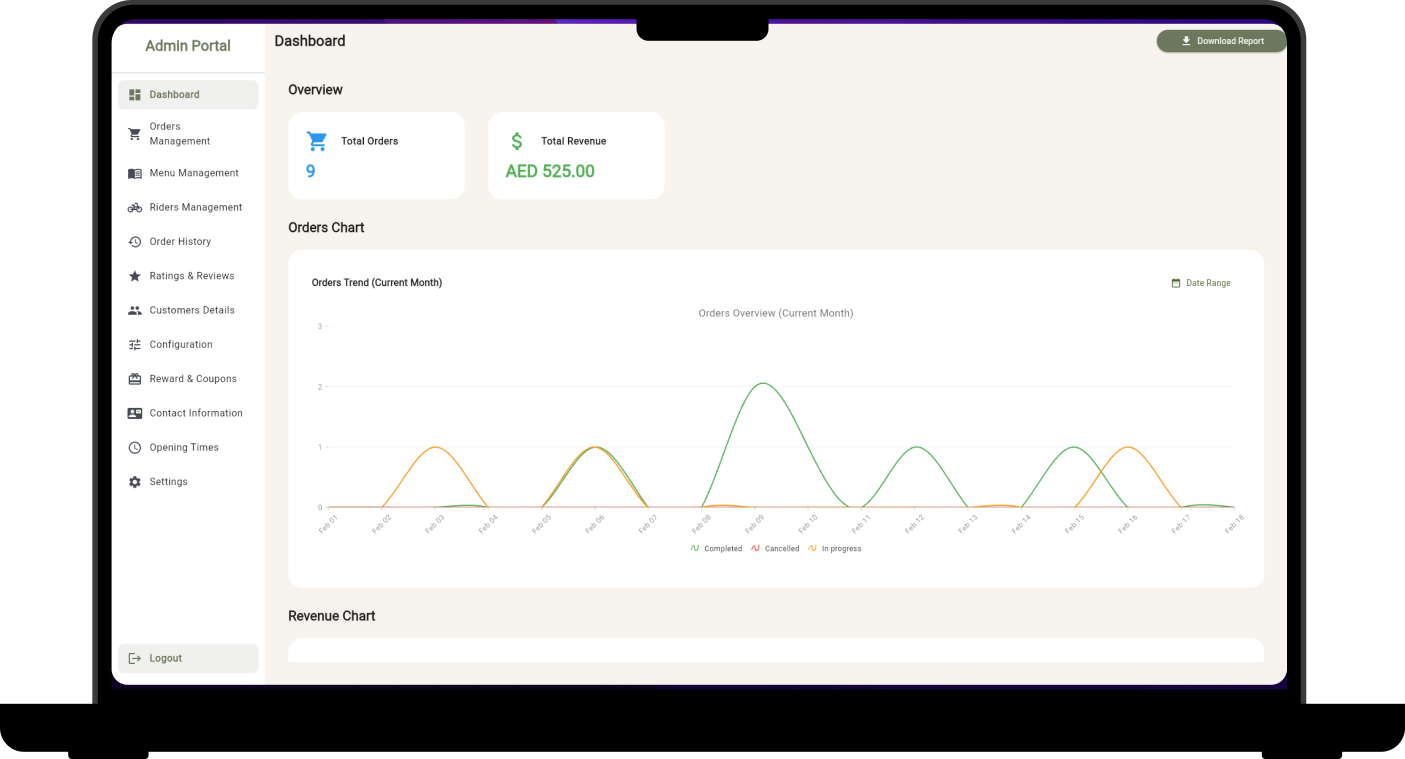Click the Feb 03 orange peak on chart

point(435,447)
